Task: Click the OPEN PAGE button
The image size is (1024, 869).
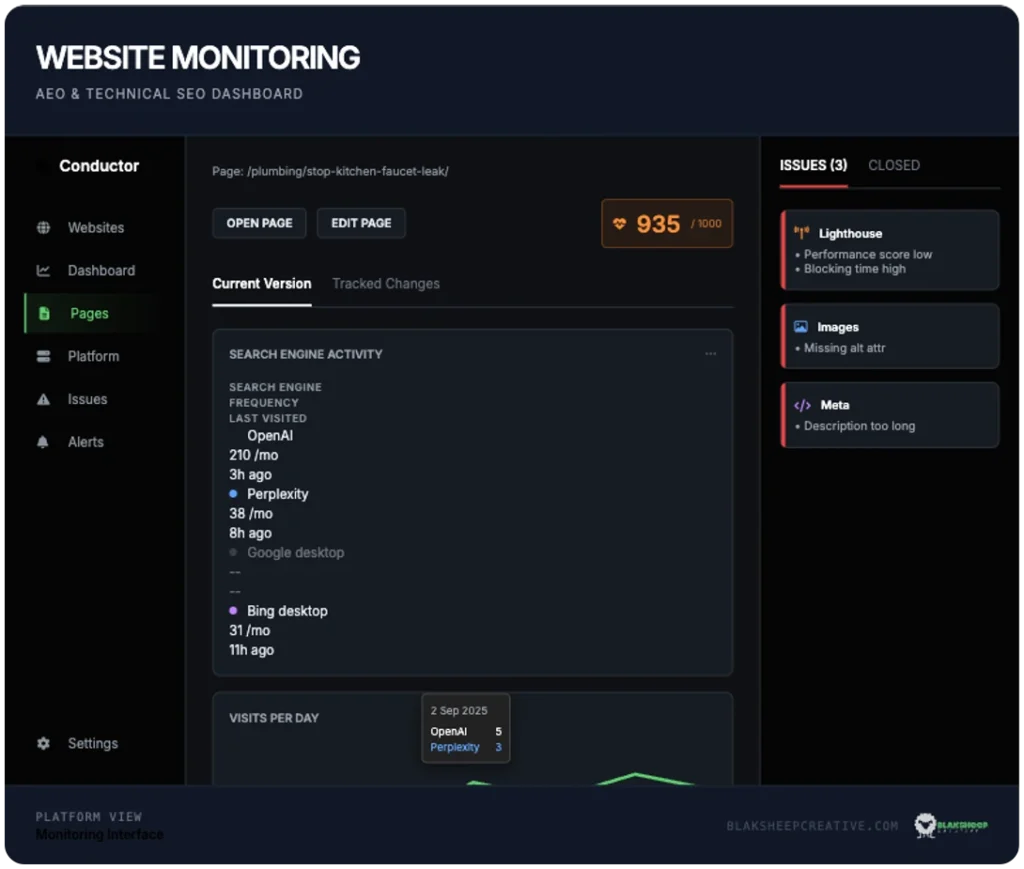Action: [x=259, y=223]
